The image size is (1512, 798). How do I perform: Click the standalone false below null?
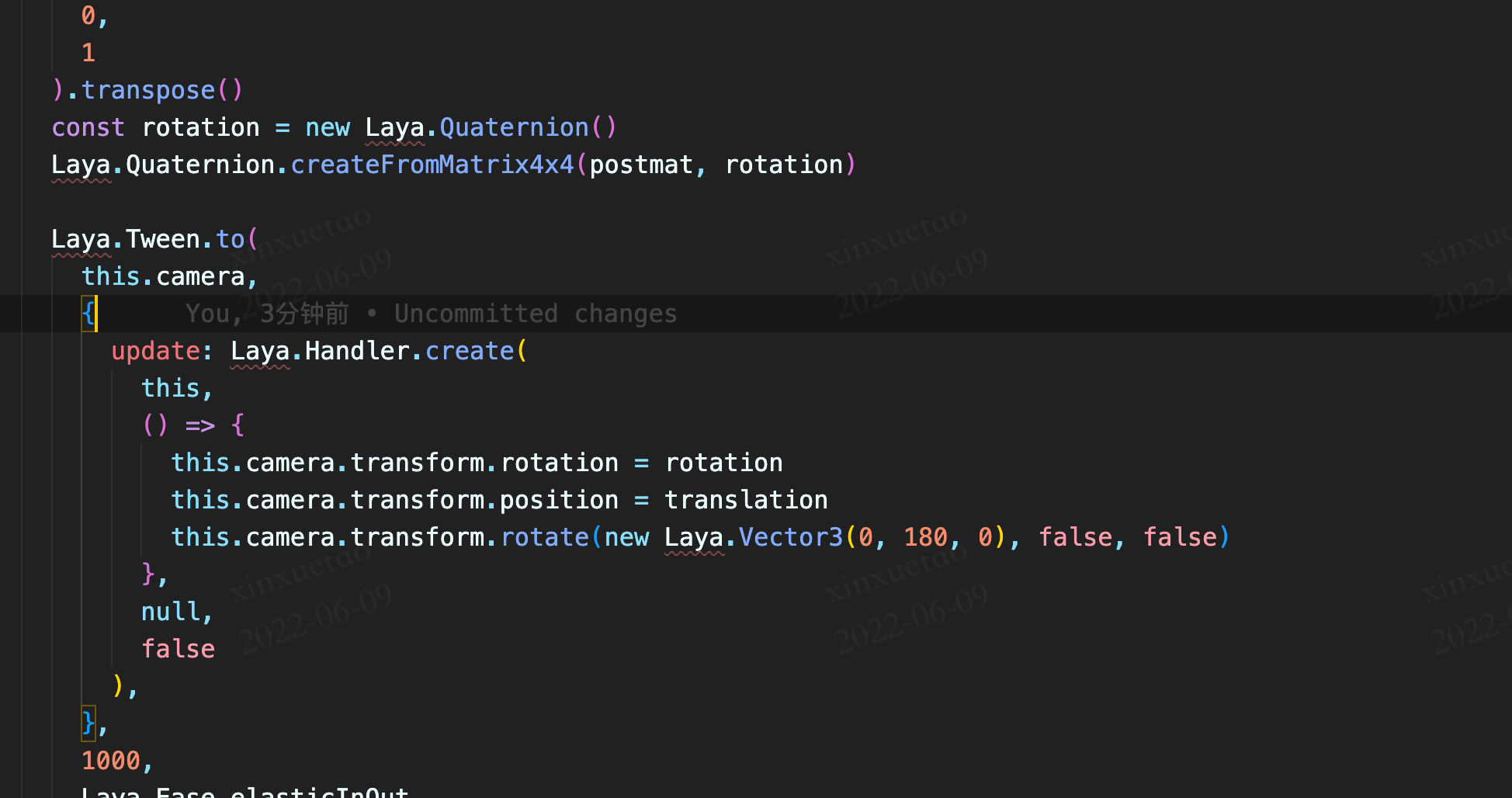tap(178, 649)
